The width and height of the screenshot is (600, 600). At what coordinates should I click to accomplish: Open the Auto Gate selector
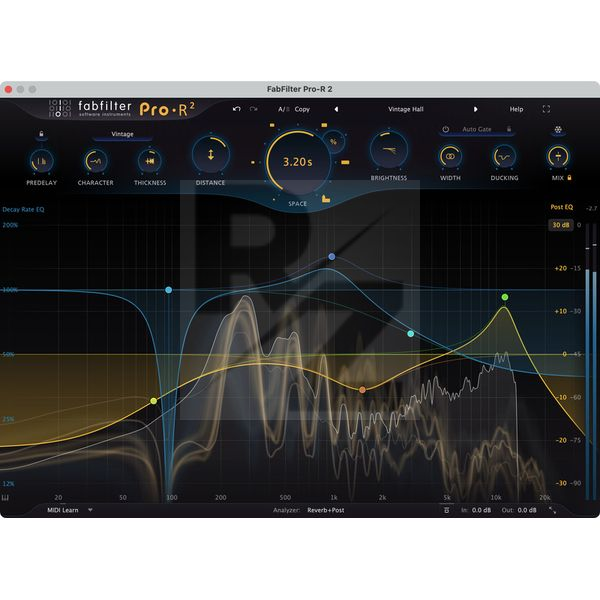[x=476, y=129]
